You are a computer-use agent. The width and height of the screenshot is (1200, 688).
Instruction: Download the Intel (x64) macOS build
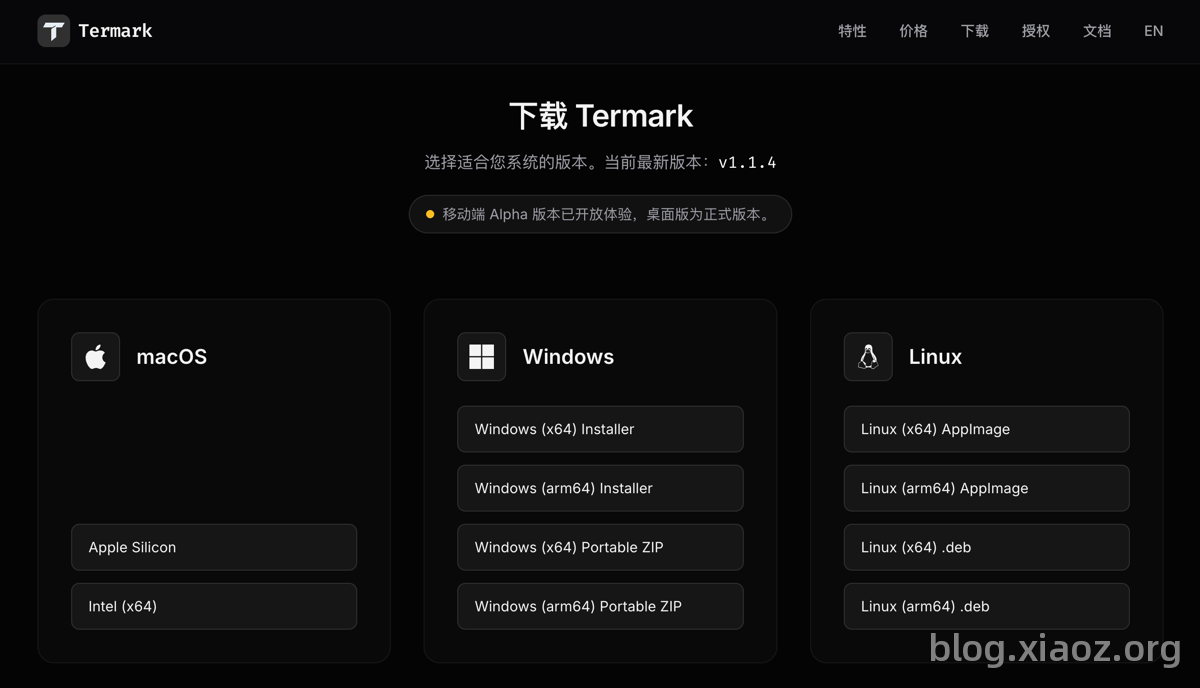[x=214, y=606]
